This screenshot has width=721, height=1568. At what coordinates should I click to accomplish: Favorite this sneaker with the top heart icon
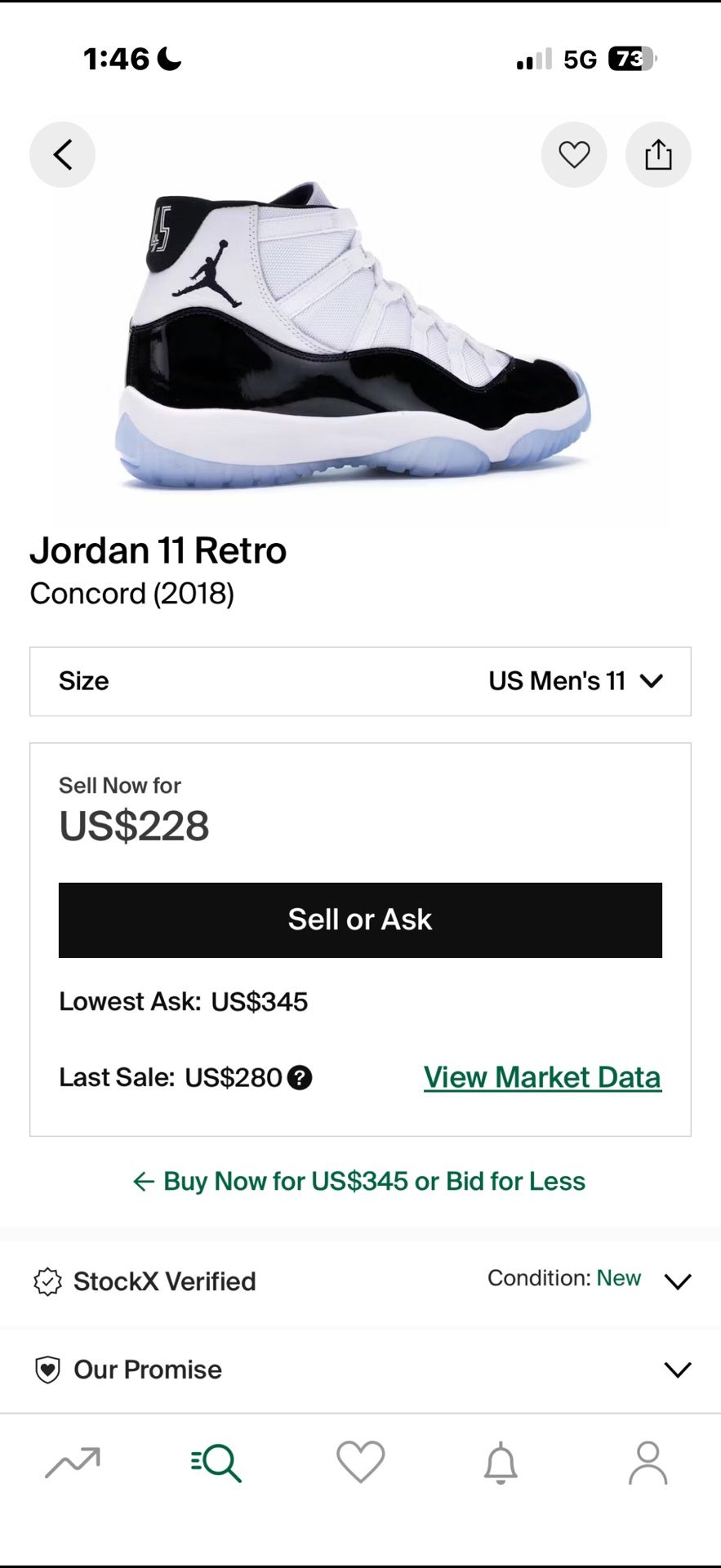click(x=574, y=154)
